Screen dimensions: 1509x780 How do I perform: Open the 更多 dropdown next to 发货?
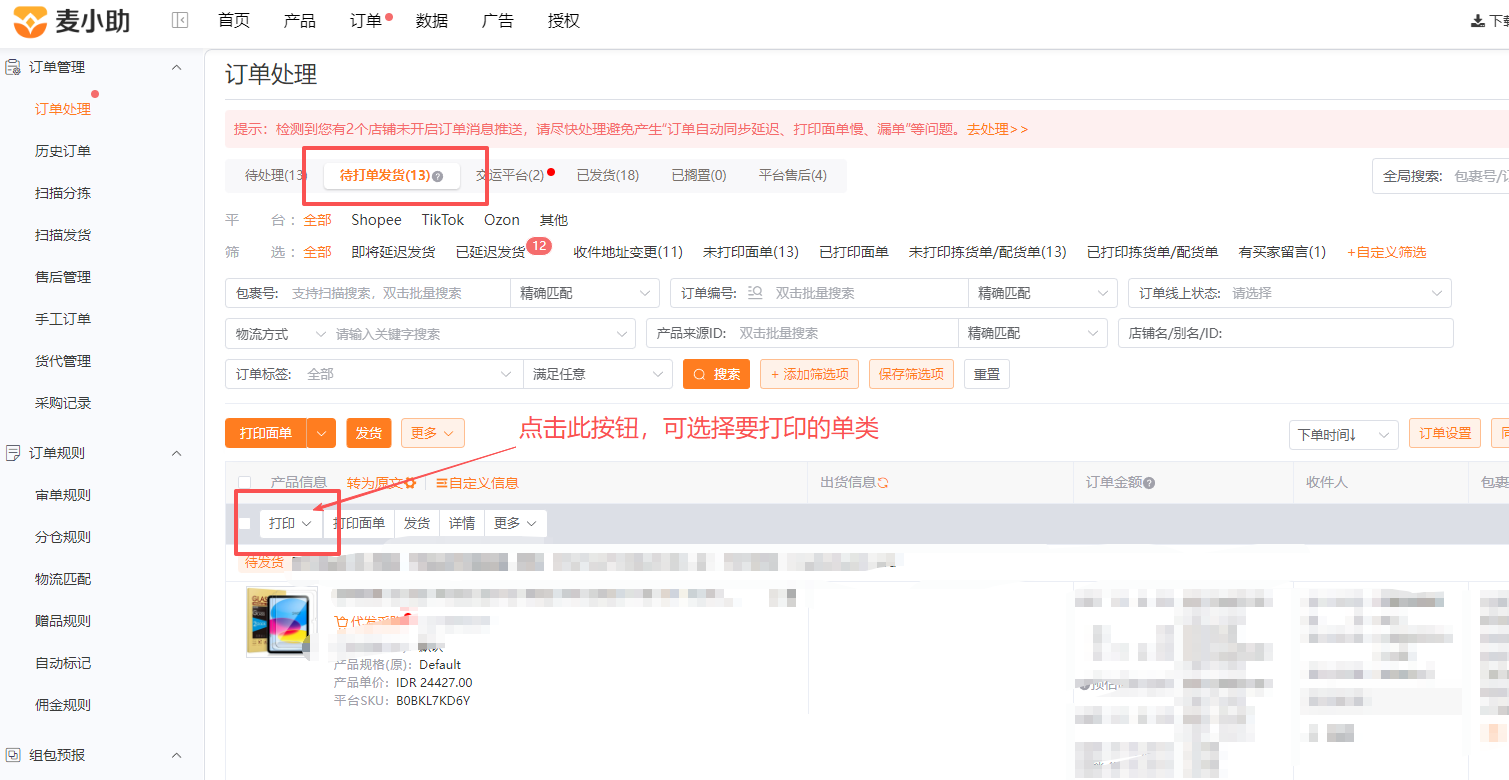click(x=433, y=433)
